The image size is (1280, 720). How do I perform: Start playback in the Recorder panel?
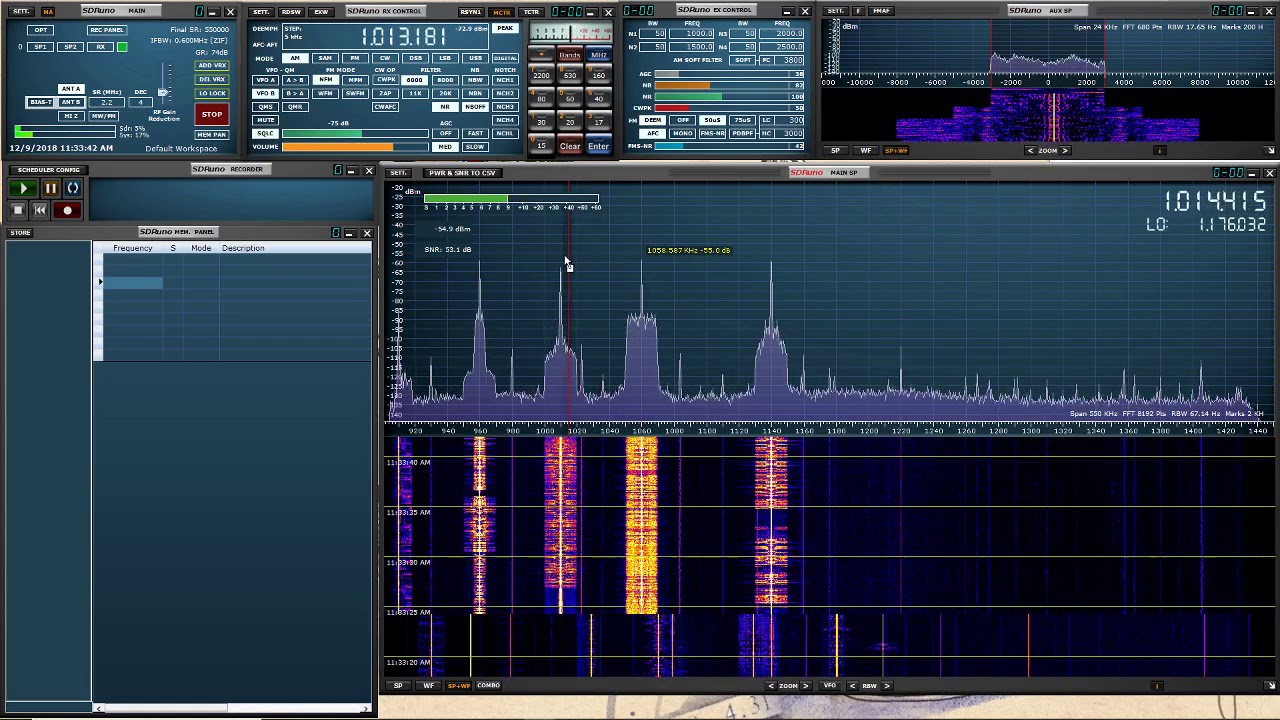click(23, 188)
